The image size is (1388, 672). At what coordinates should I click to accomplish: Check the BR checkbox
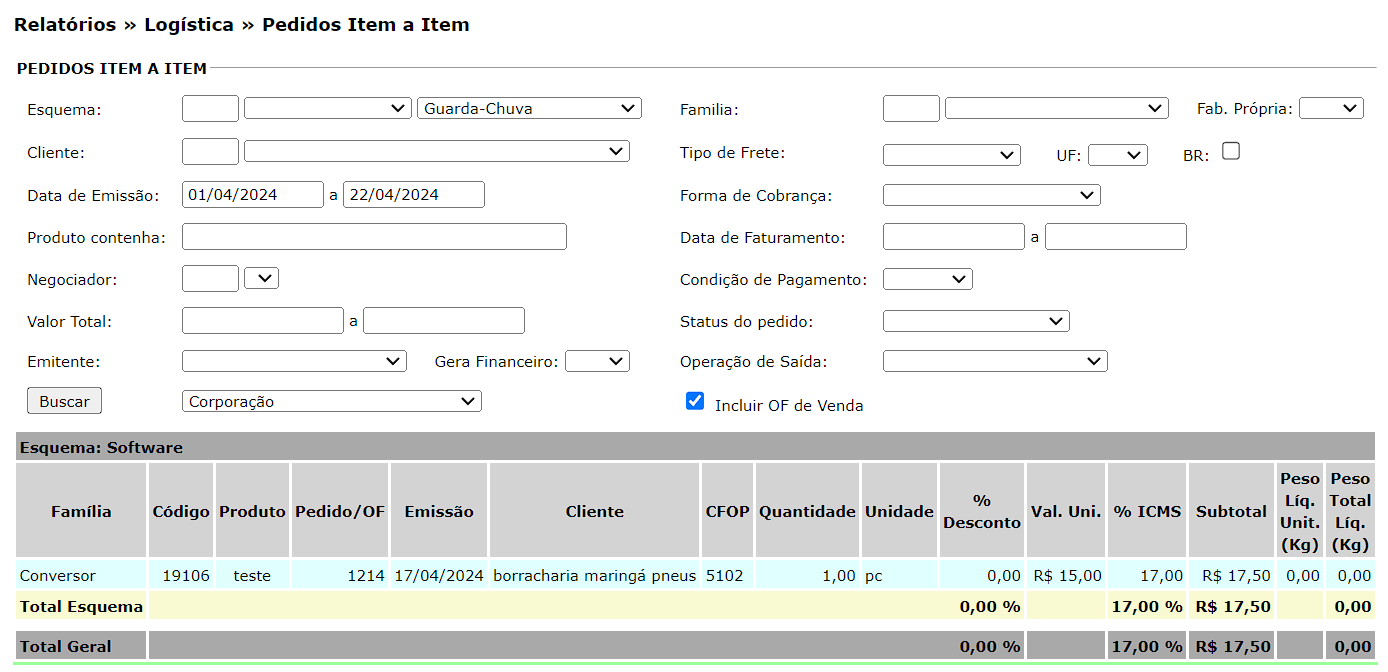(x=1231, y=151)
